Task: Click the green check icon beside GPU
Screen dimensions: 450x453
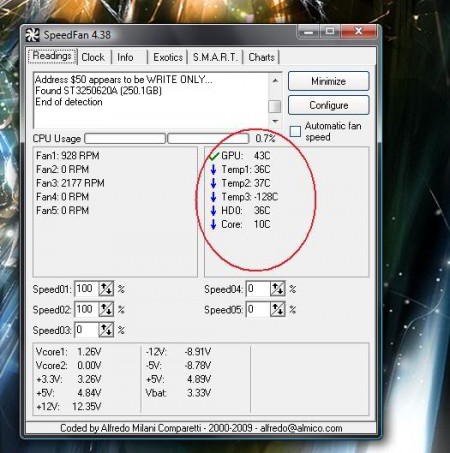Action: tap(213, 156)
